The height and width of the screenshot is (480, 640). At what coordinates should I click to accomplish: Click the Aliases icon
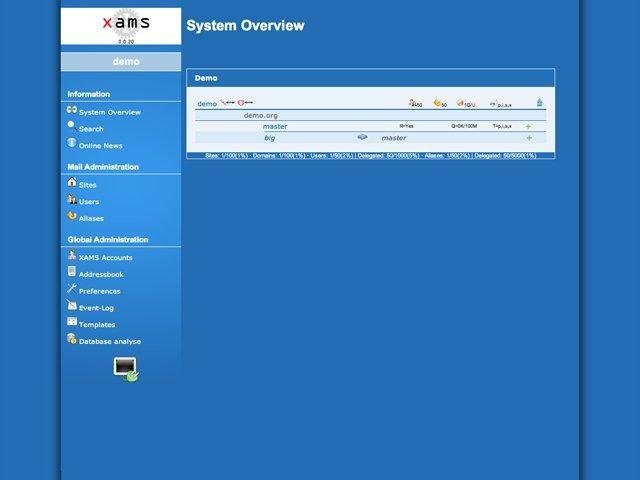pyautogui.click(x=72, y=216)
